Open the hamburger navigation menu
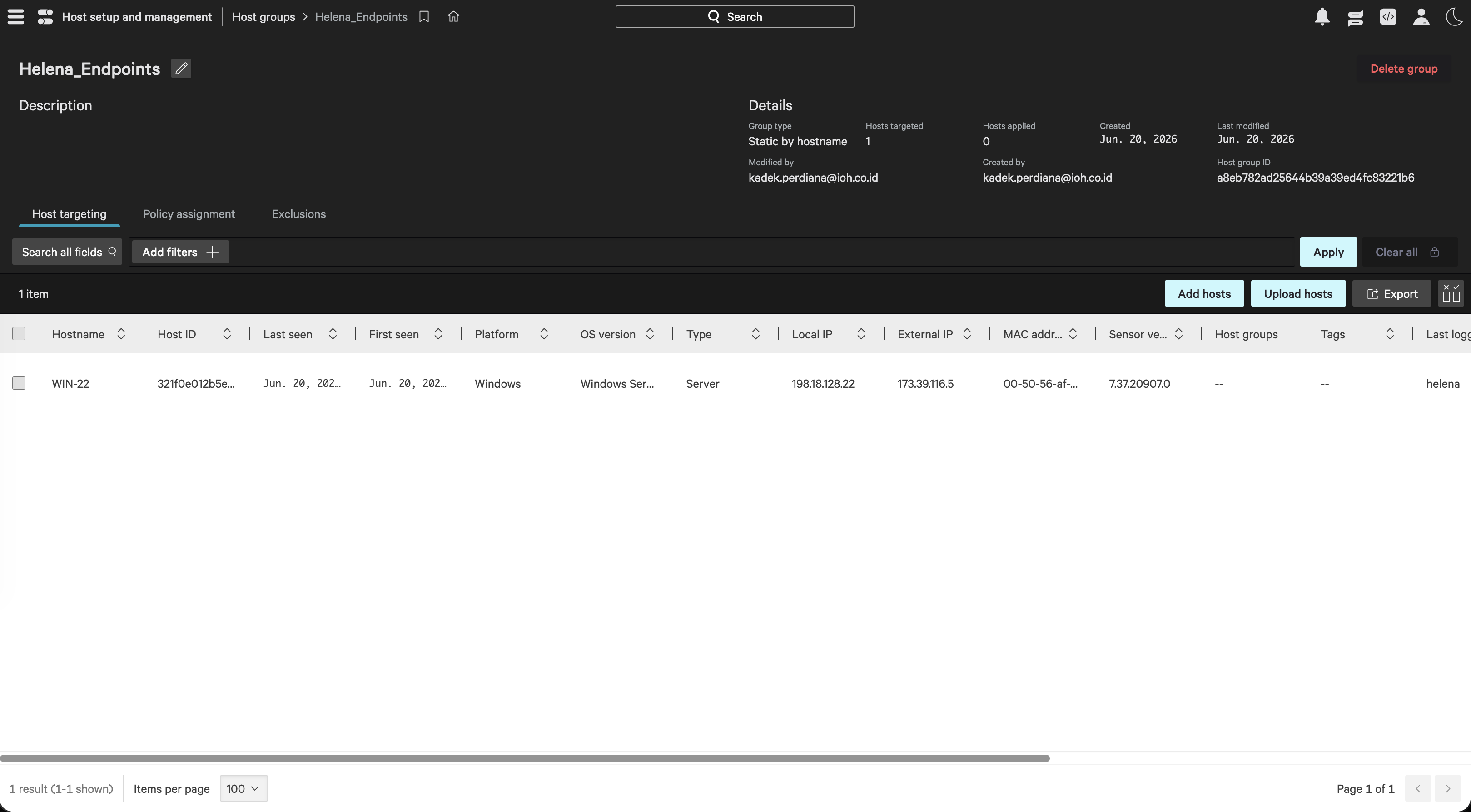 point(16,16)
